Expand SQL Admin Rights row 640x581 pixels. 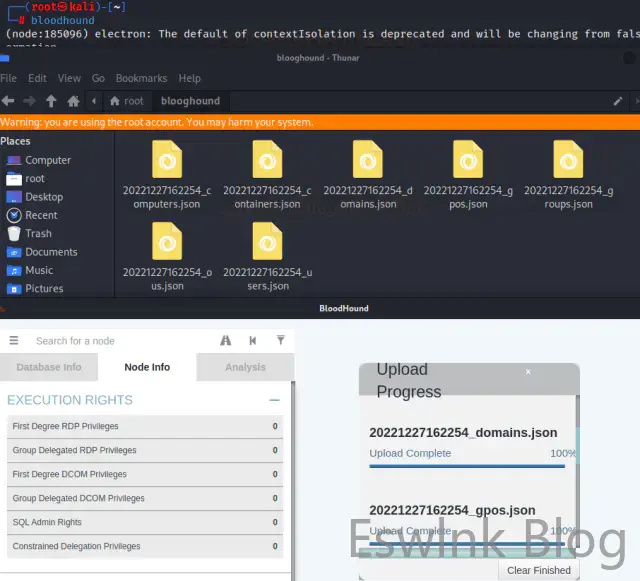click(x=145, y=522)
